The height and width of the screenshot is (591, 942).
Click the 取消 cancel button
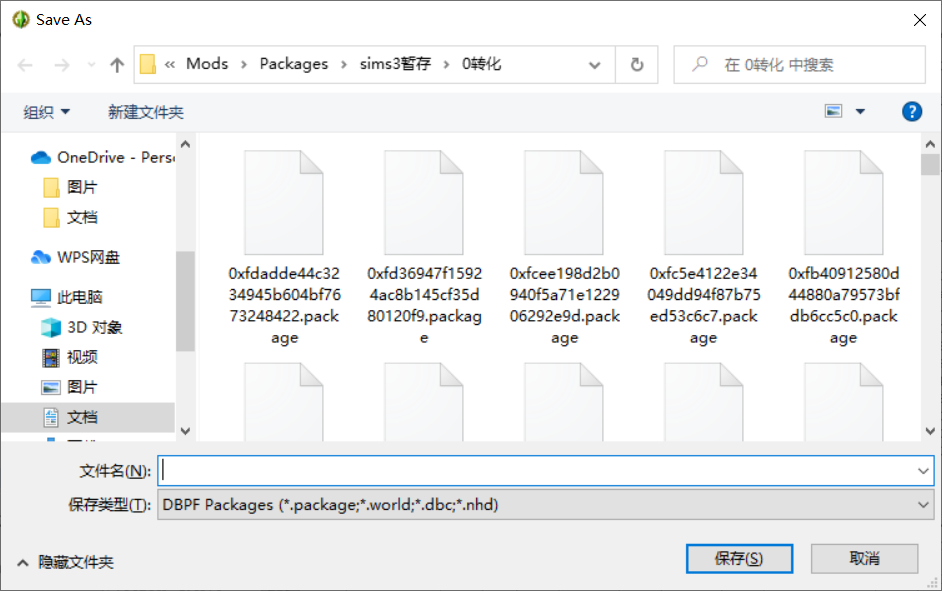click(x=864, y=559)
